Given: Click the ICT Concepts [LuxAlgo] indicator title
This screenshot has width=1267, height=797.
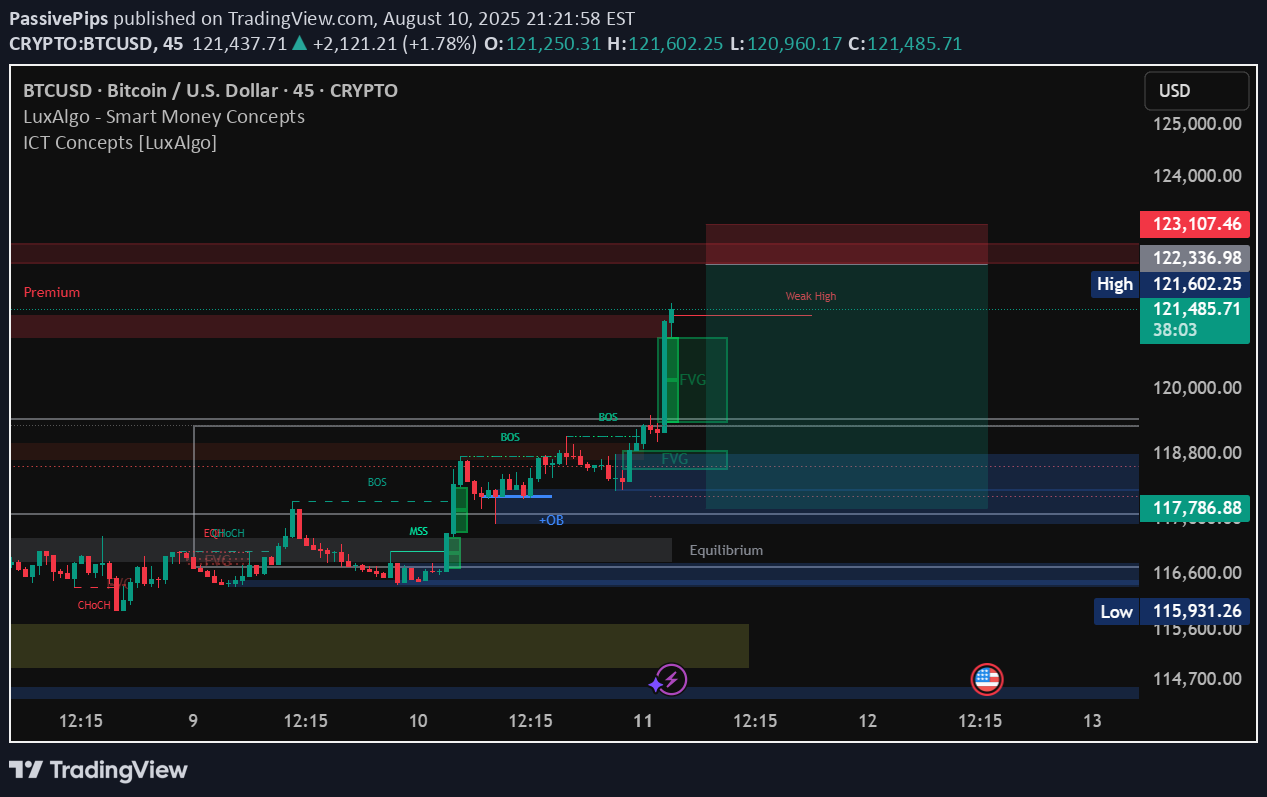Looking at the screenshot, I should coord(120,142).
